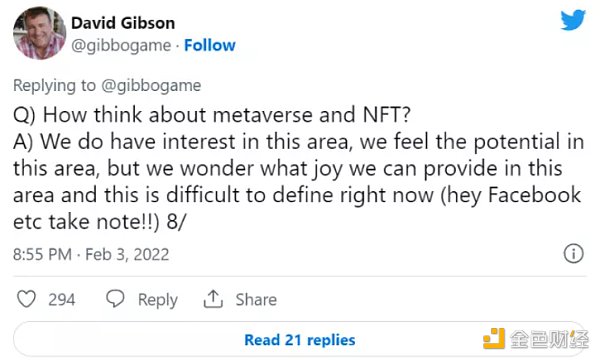This screenshot has height=360, width=600.
Task: Click the Reply label
Action: 158,300
